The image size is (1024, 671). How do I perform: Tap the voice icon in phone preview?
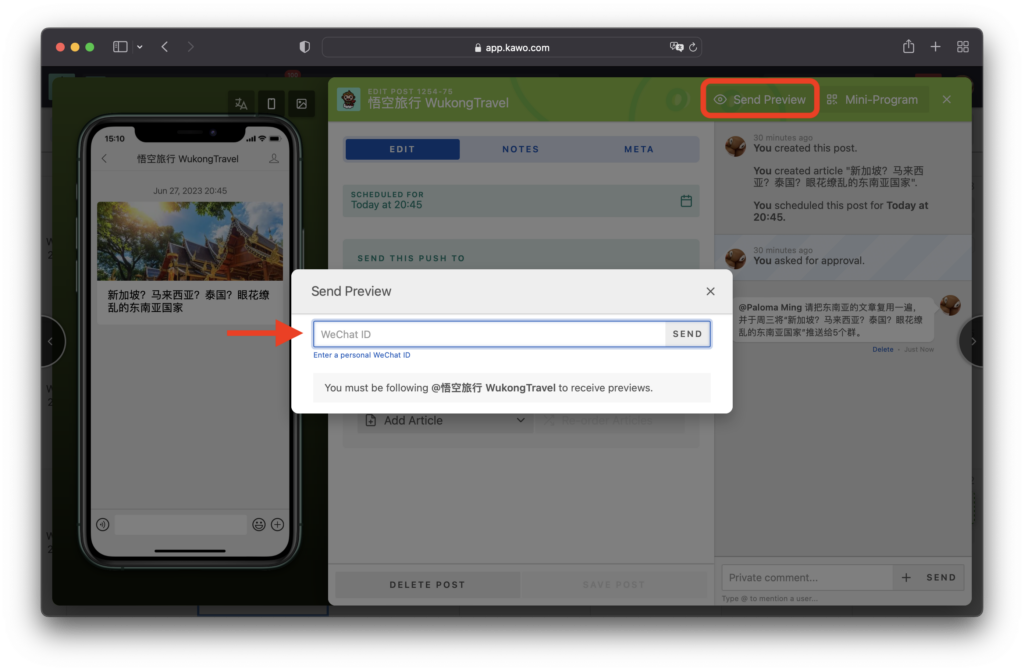[x=103, y=525]
